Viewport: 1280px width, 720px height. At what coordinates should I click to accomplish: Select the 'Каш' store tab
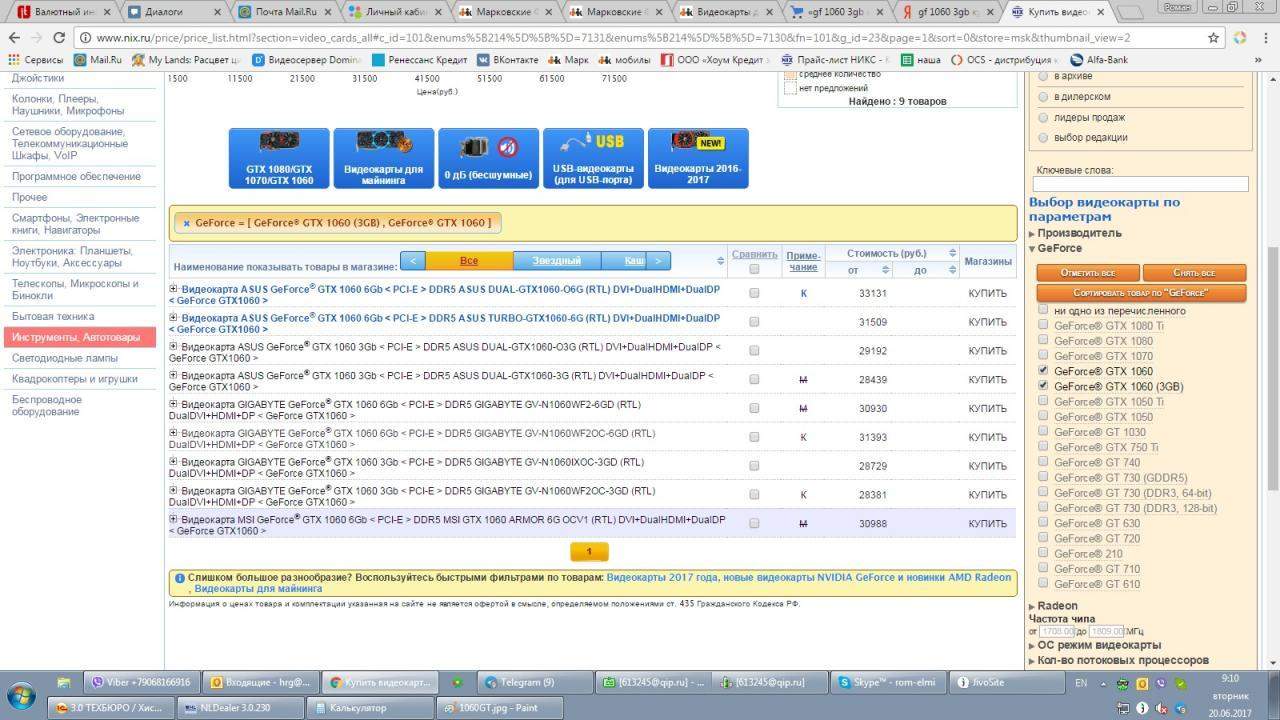(624, 260)
